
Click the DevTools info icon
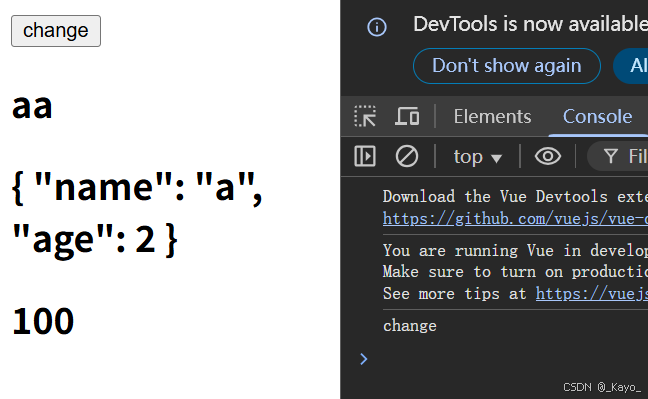[x=377, y=27]
